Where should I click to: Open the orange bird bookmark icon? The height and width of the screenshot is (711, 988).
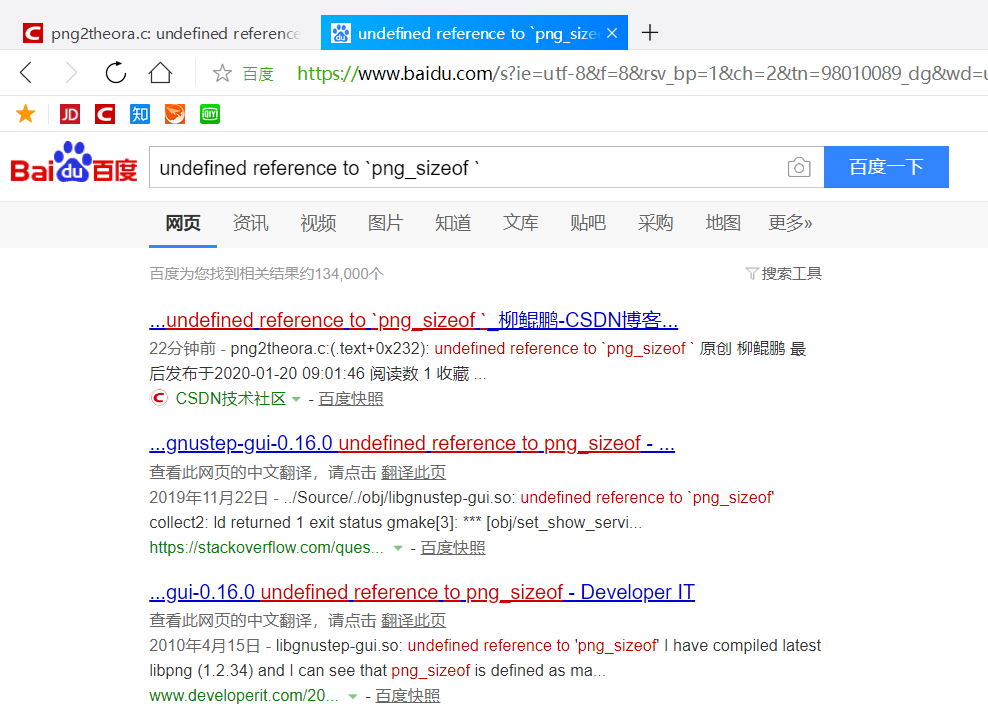click(x=175, y=114)
